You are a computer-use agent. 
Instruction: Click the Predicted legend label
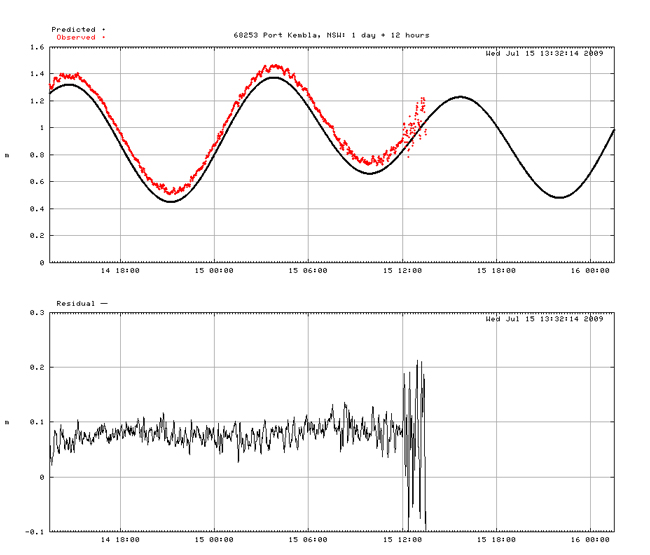pyautogui.click(x=73, y=30)
